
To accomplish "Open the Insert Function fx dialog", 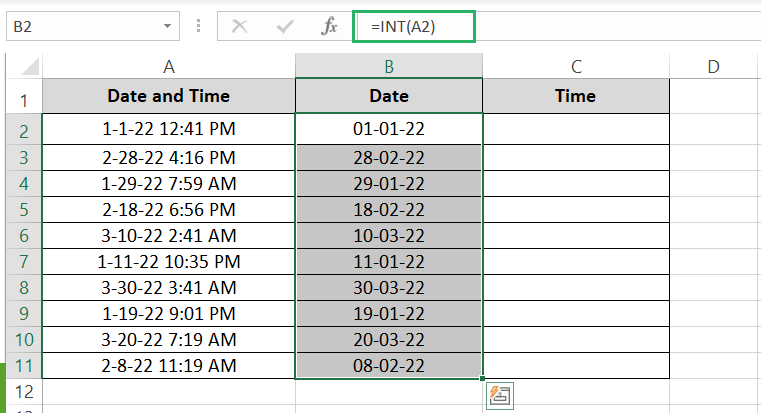I will (x=329, y=27).
